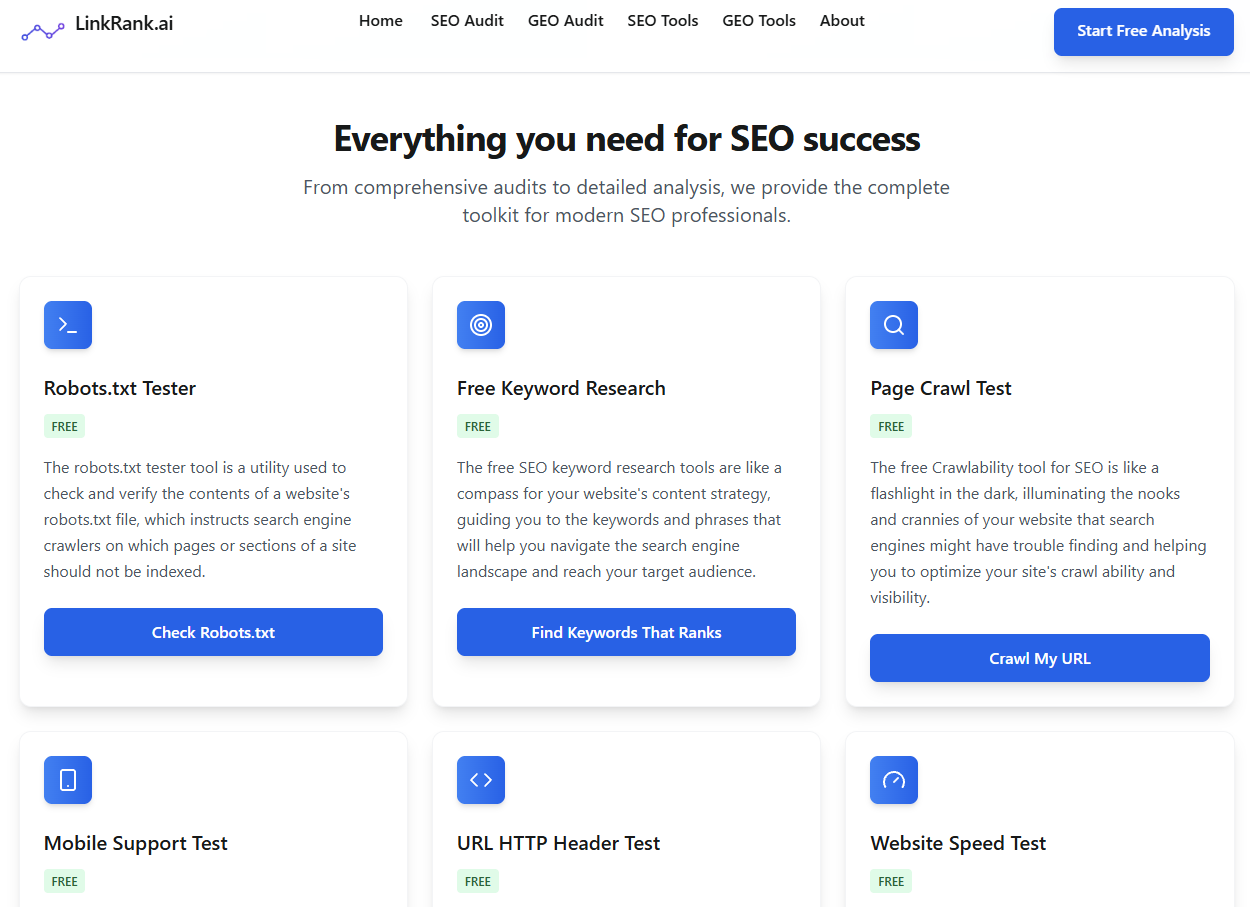Click FREE badge under Robots.txt Tester

(65, 426)
